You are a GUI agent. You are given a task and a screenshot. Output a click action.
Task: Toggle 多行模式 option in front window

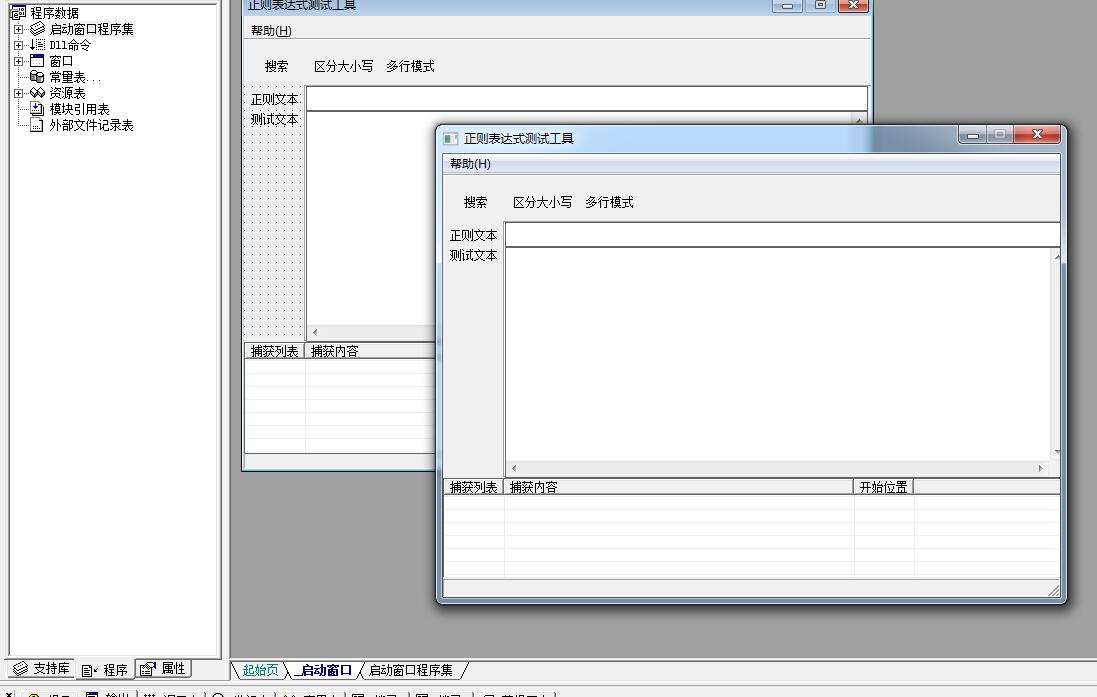(x=609, y=202)
